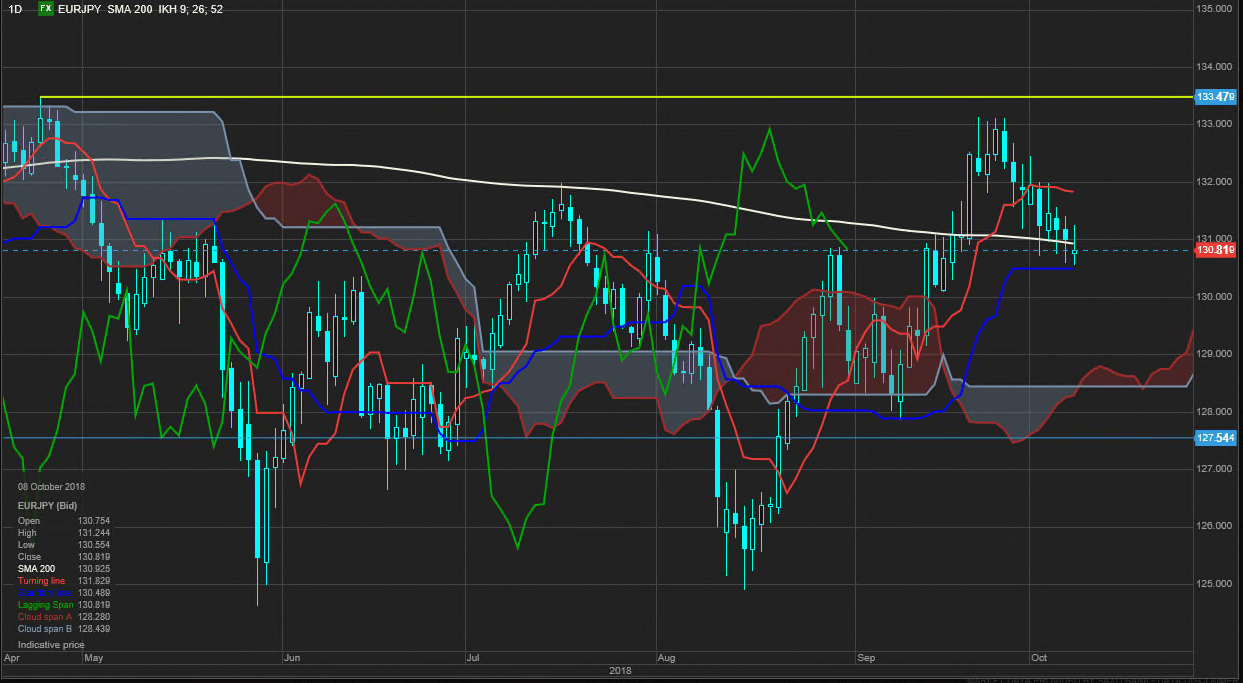The width and height of the screenshot is (1243, 683).
Task: Click the Close label in the legend
Action: [29, 557]
